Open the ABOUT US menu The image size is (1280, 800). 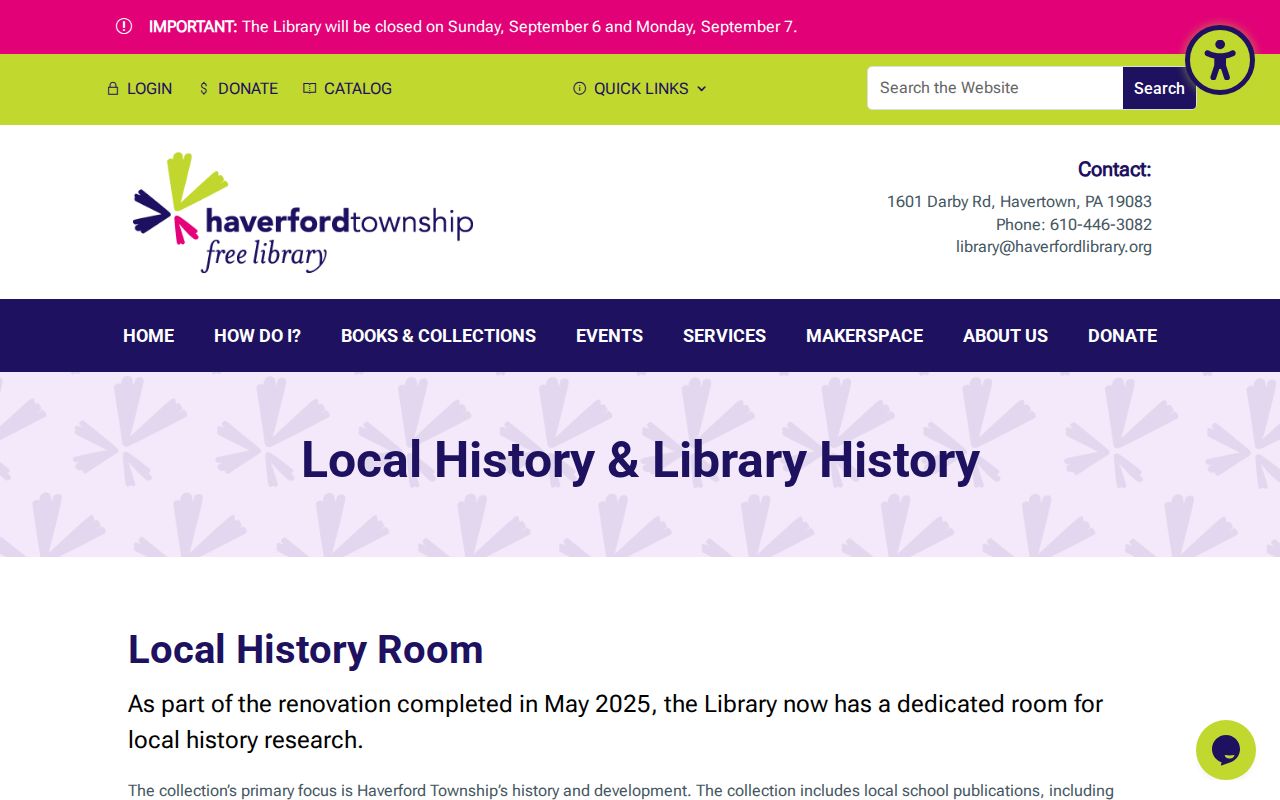click(x=1005, y=336)
